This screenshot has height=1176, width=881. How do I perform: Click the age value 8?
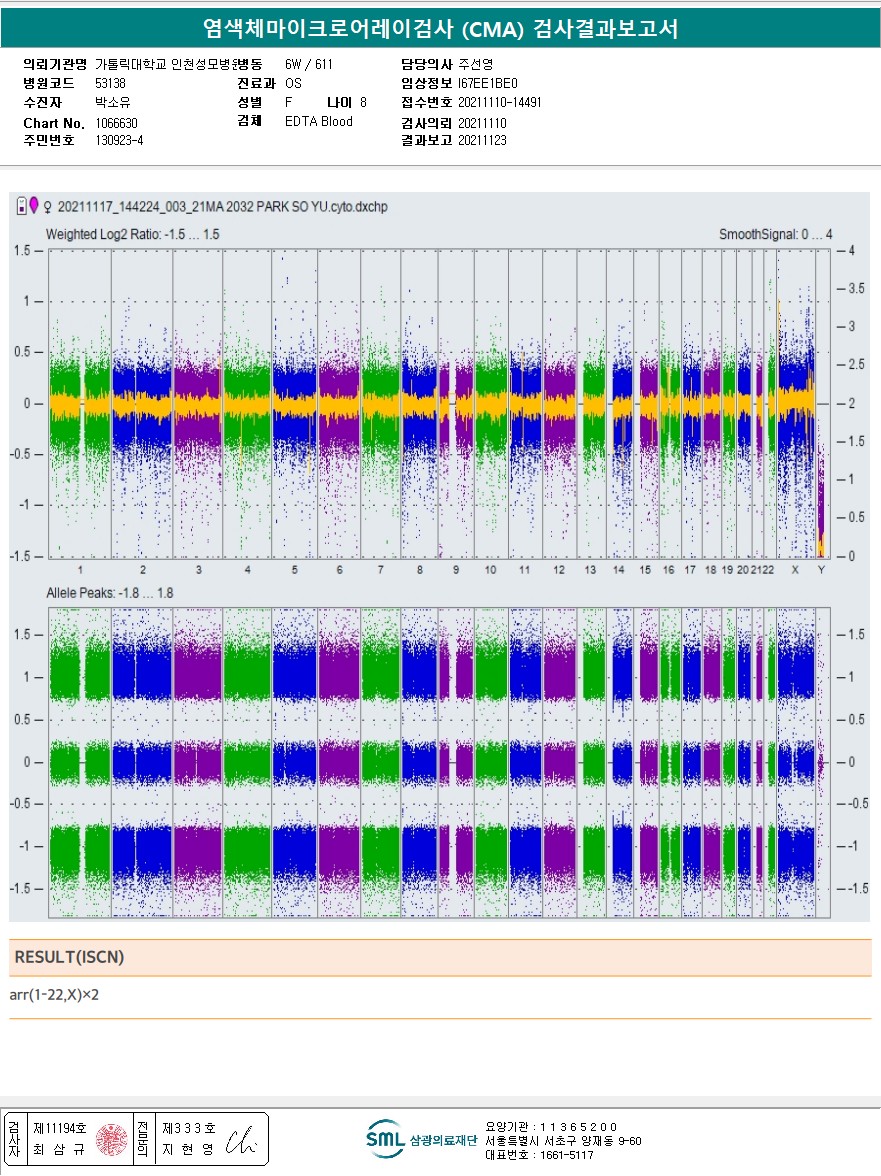(363, 102)
